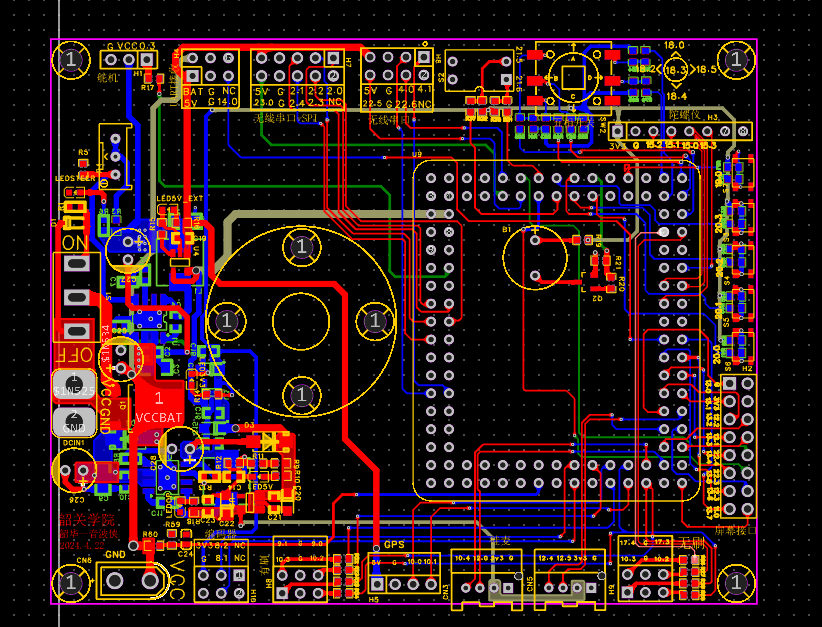Click the C21 capacitor designator

pyautogui.click(x=275, y=517)
